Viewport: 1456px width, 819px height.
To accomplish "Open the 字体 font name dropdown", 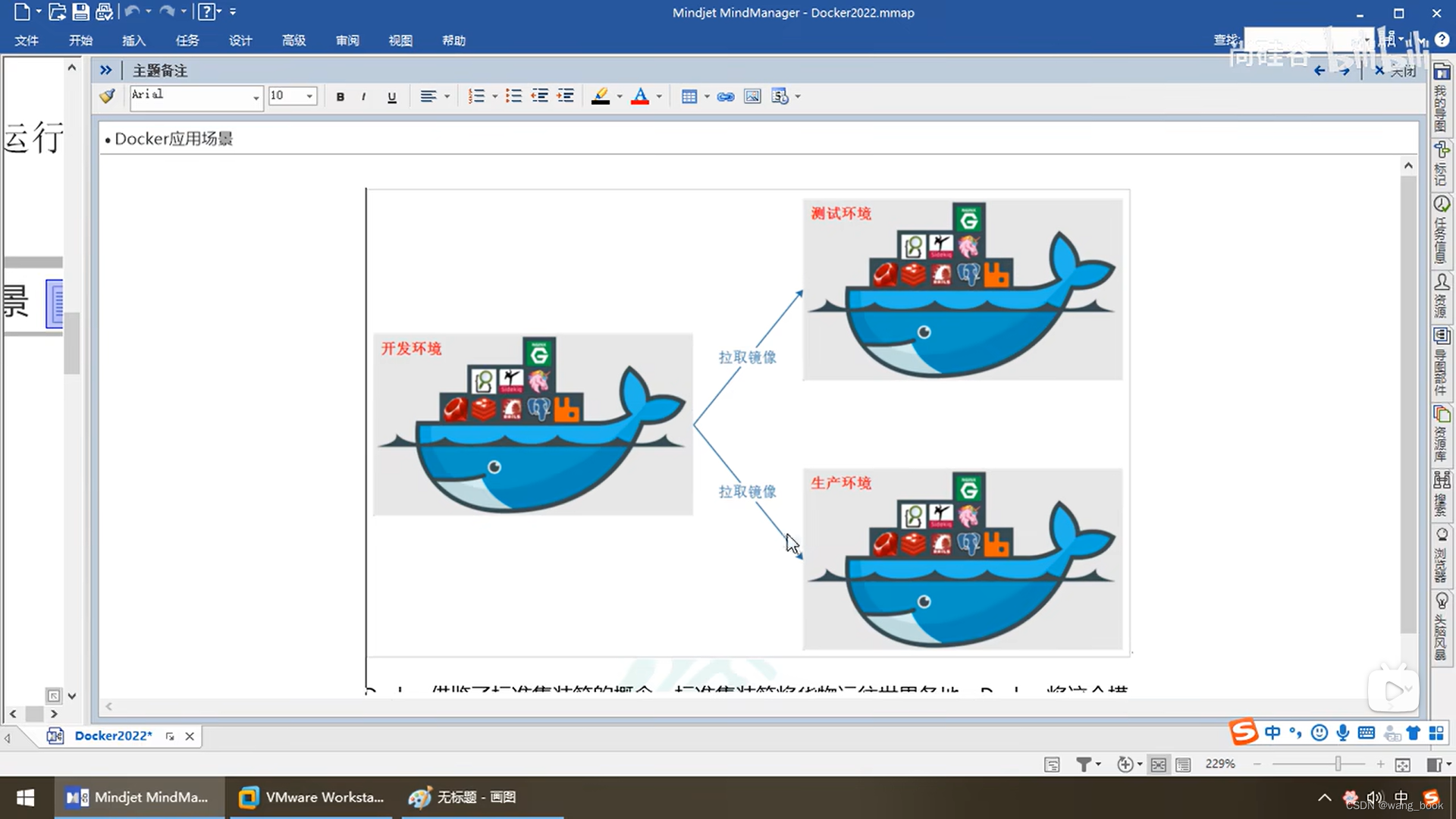I will [x=253, y=96].
